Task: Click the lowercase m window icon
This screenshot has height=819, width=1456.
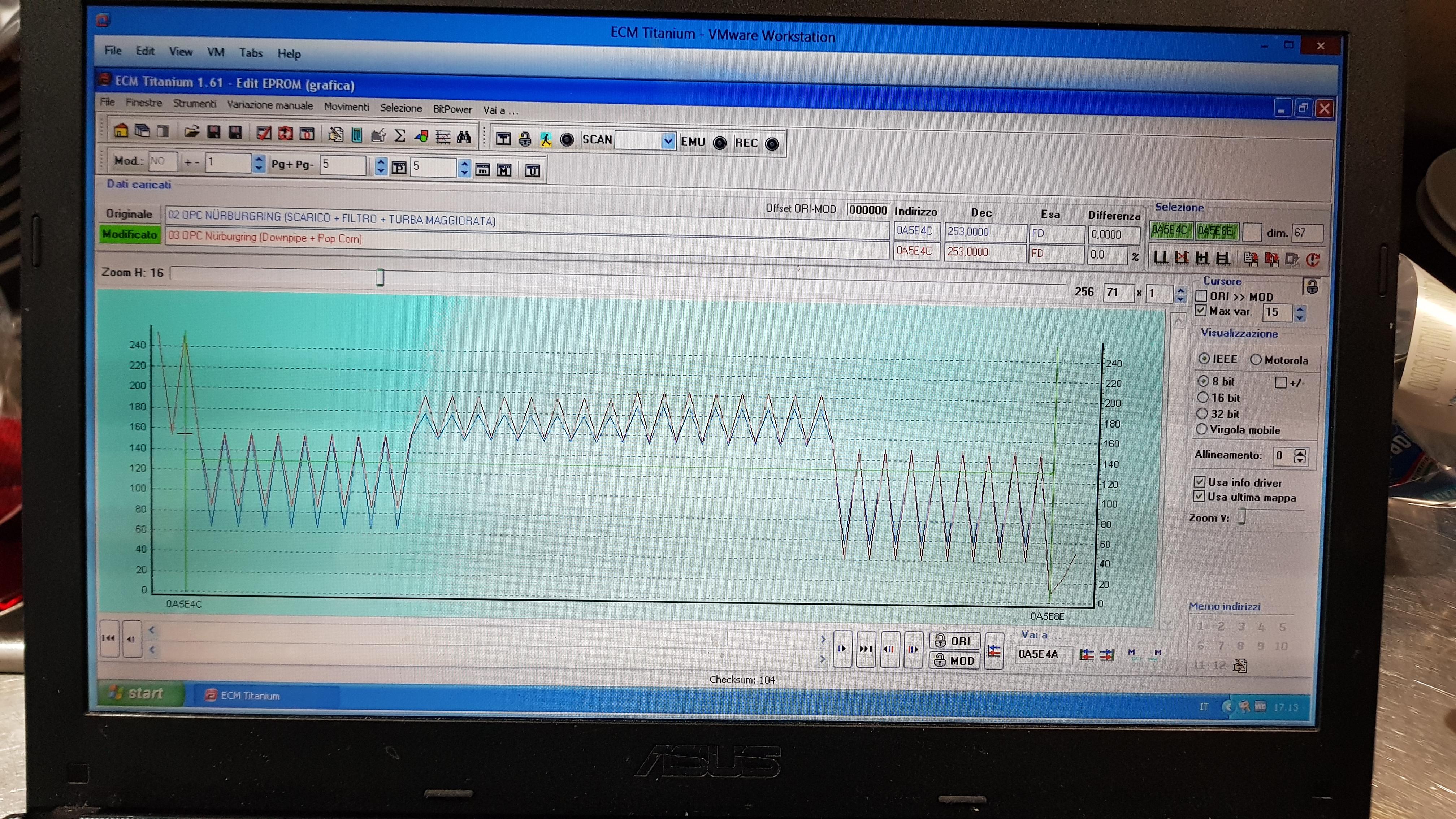Action: (483, 170)
